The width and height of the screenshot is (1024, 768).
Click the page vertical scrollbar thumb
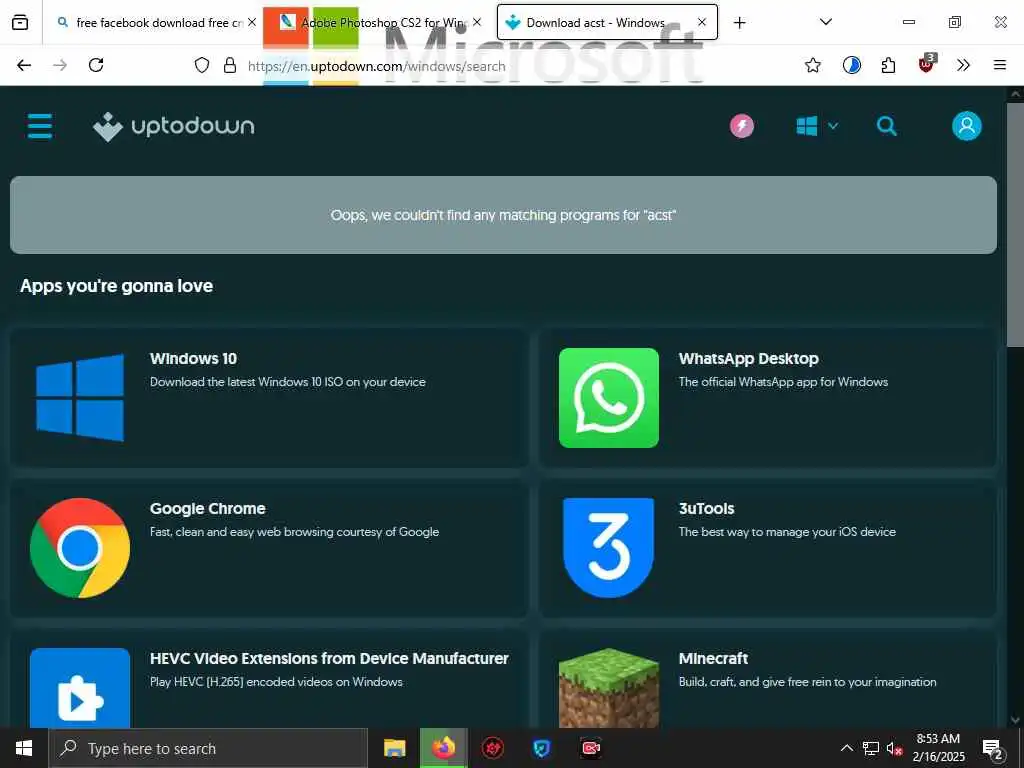coord(1016,225)
